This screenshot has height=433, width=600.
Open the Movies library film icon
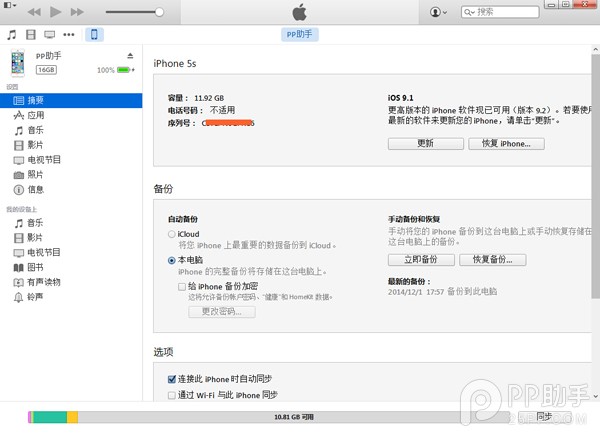30,35
